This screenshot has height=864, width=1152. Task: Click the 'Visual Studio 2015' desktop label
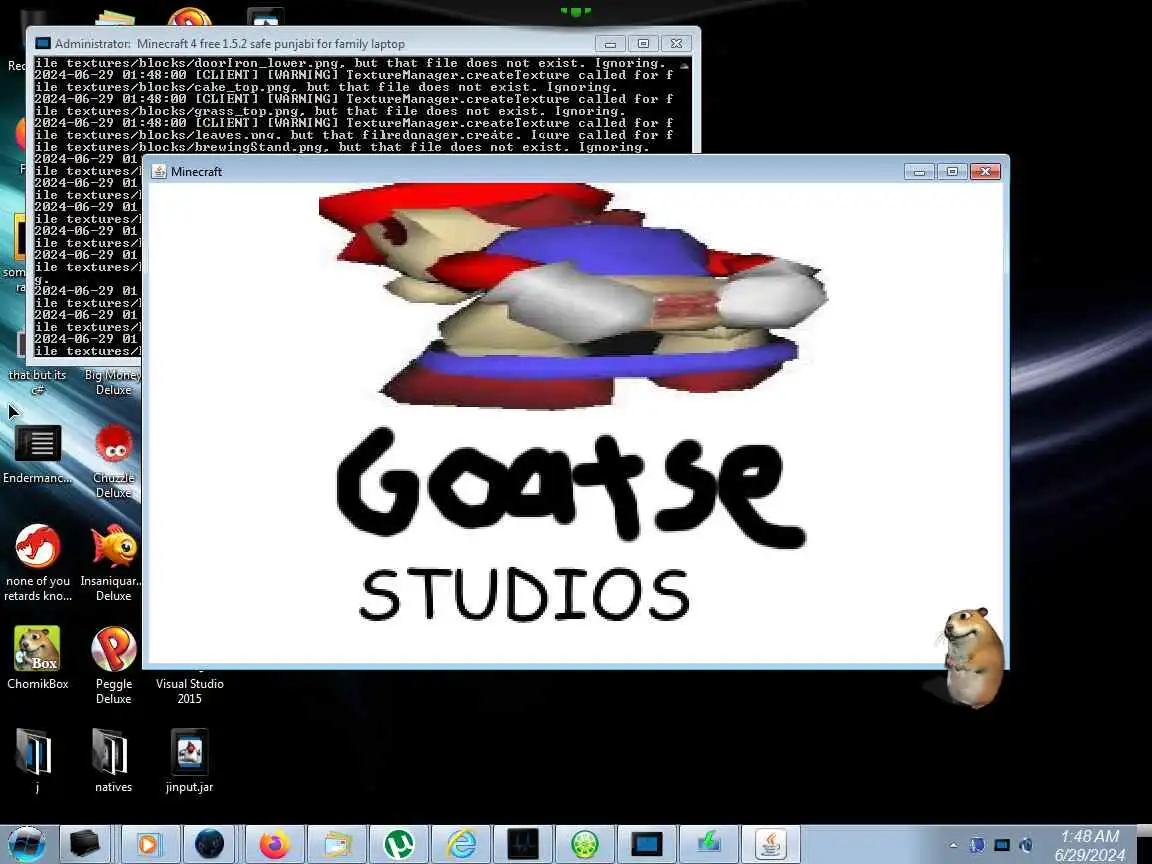190,691
